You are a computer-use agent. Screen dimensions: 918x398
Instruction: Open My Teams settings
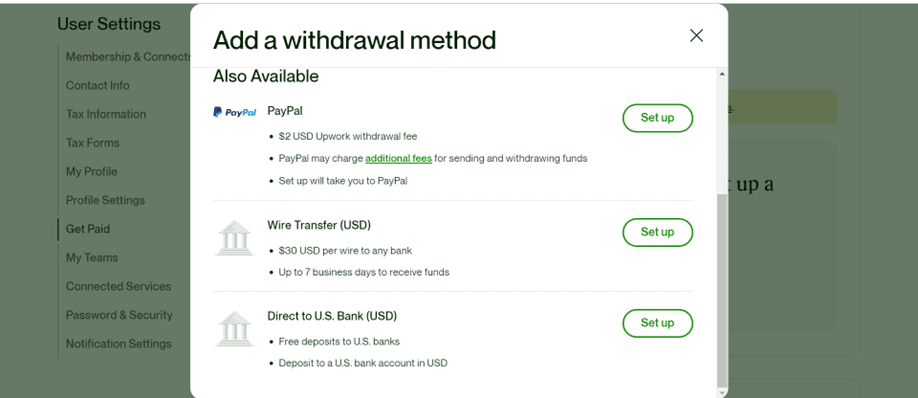point(92,258)
